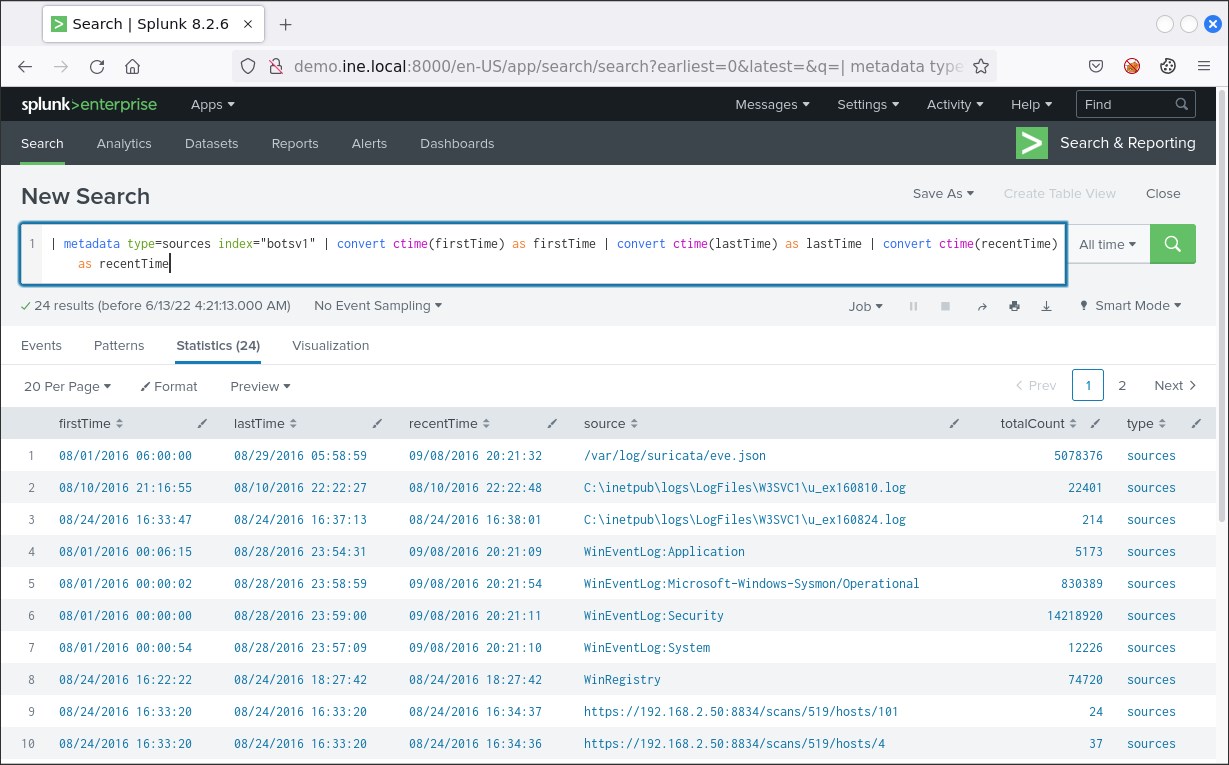Screen dimensions: 1229x765
Task: Open the All time range picker
Action: pyautogui.click(x=1107, y=244)
